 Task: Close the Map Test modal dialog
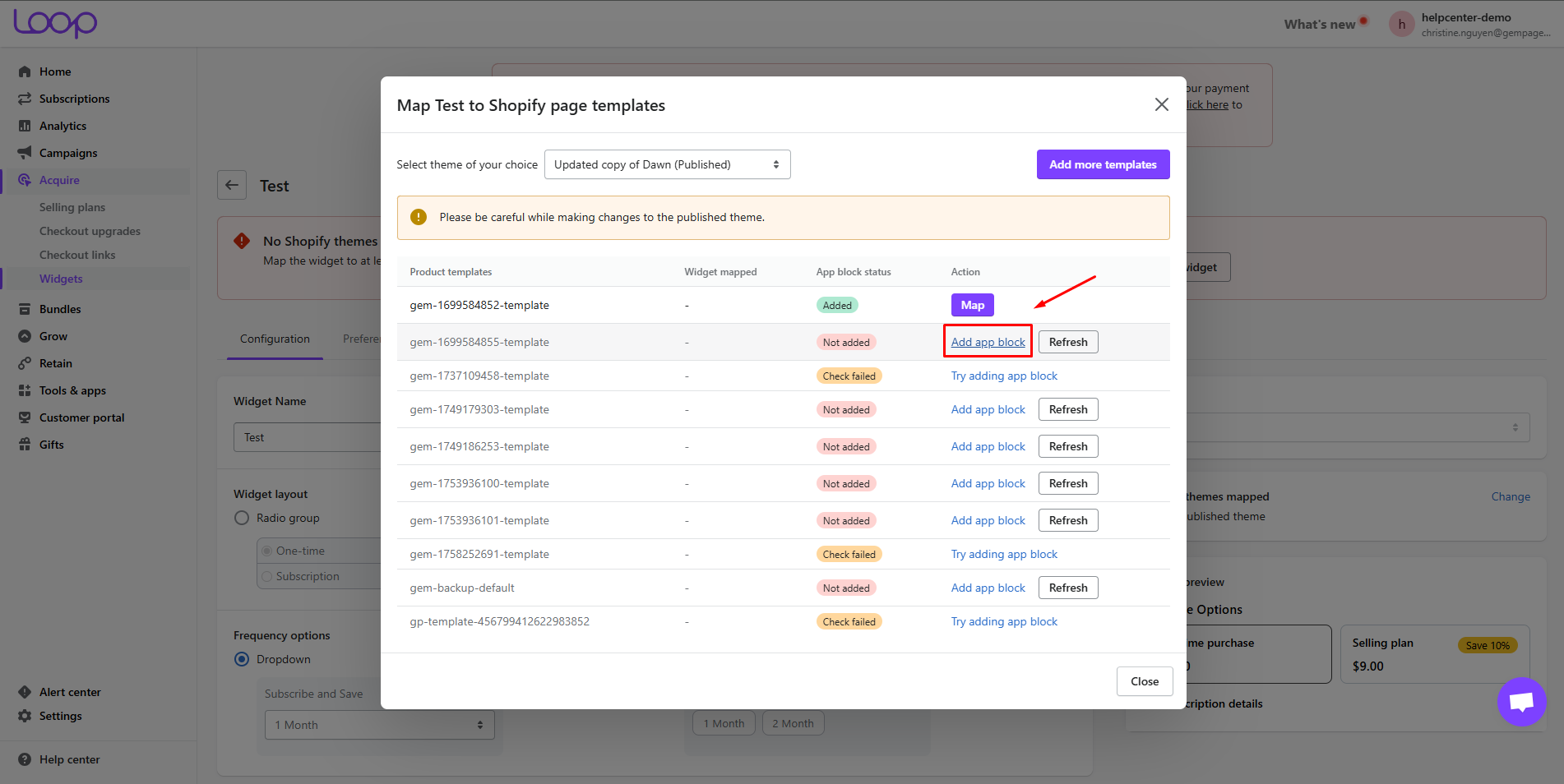tap(1161, 104)
